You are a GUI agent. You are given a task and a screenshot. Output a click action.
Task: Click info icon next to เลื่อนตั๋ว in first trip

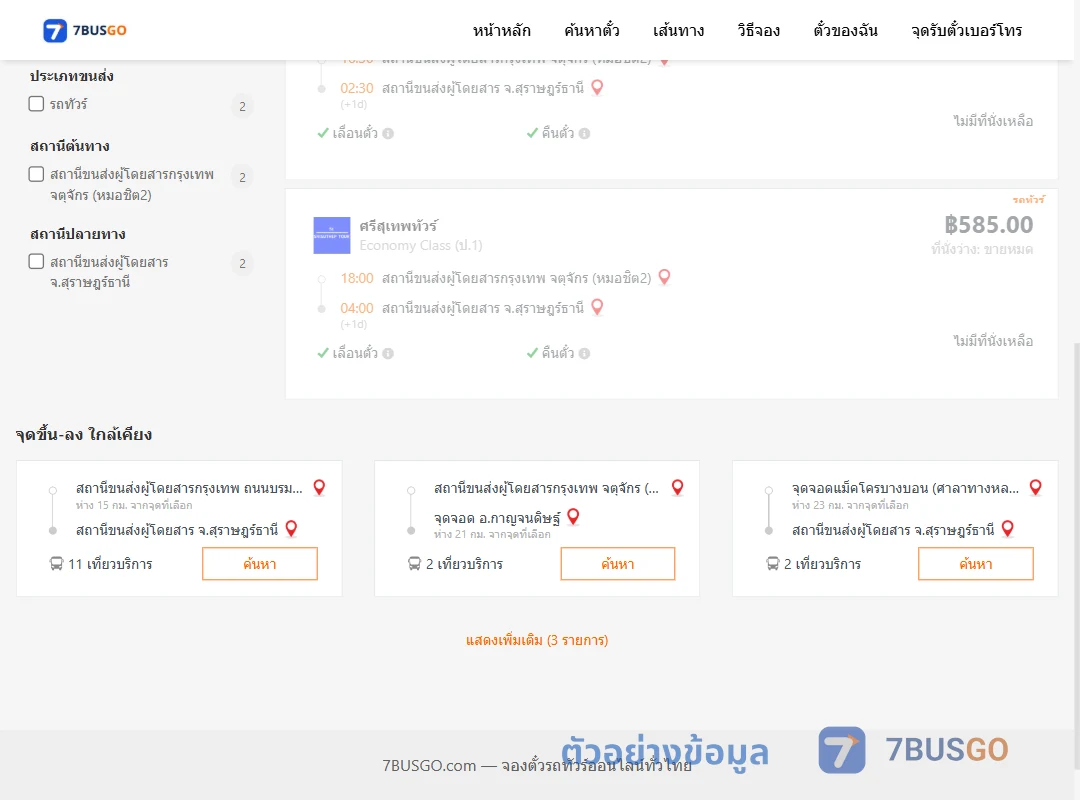[388, 134]
